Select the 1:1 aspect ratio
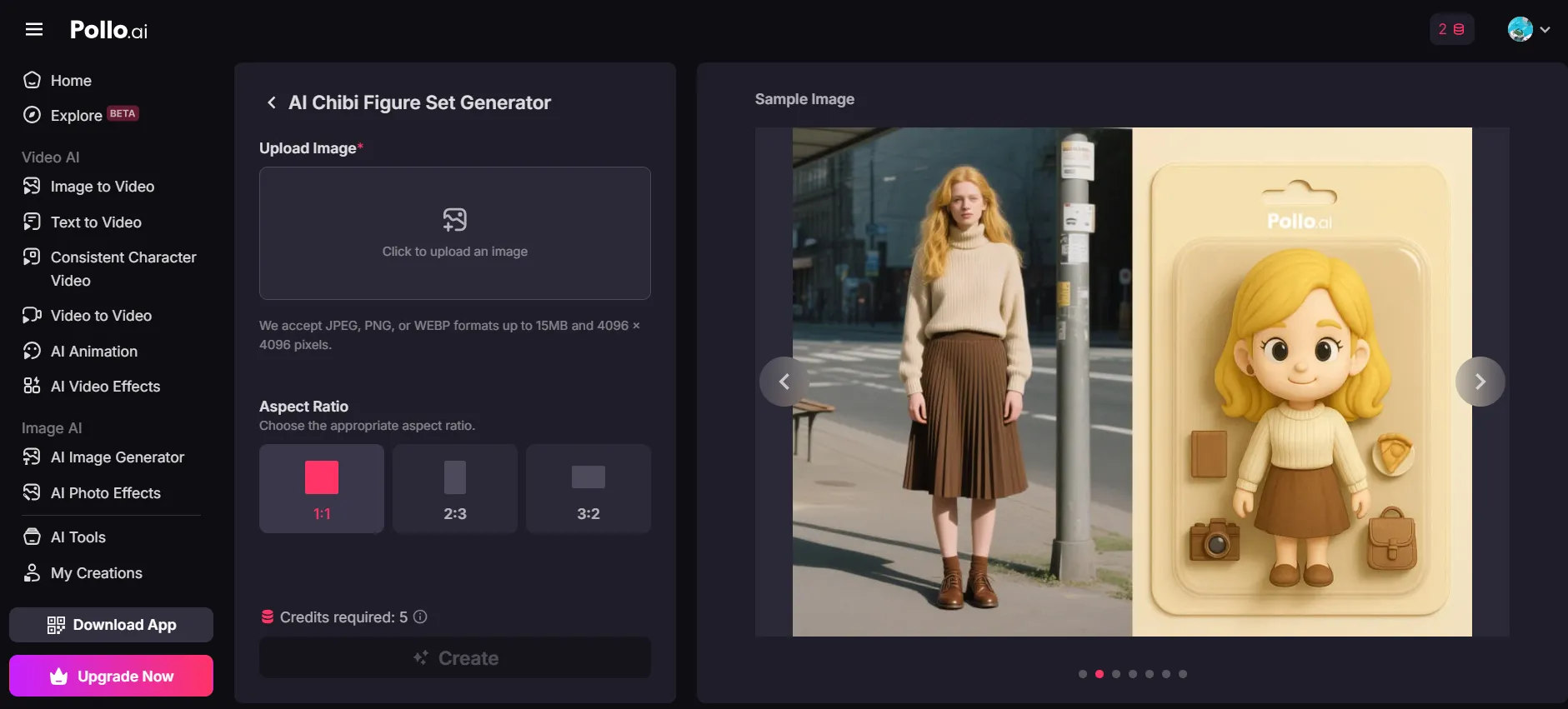 pos(322,488)
